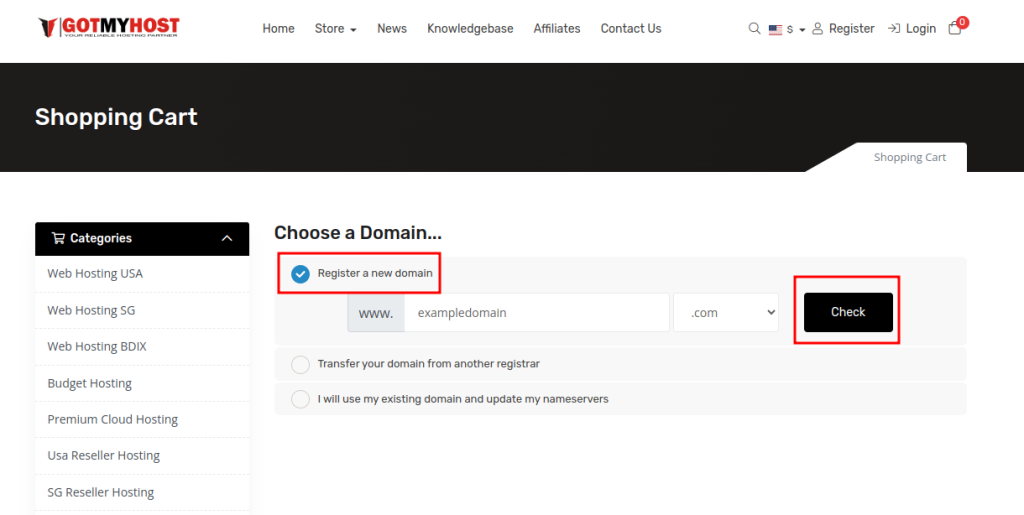1024x515 pixels.
Task: Click the Categories cart icon
Action: pos(58,238)
